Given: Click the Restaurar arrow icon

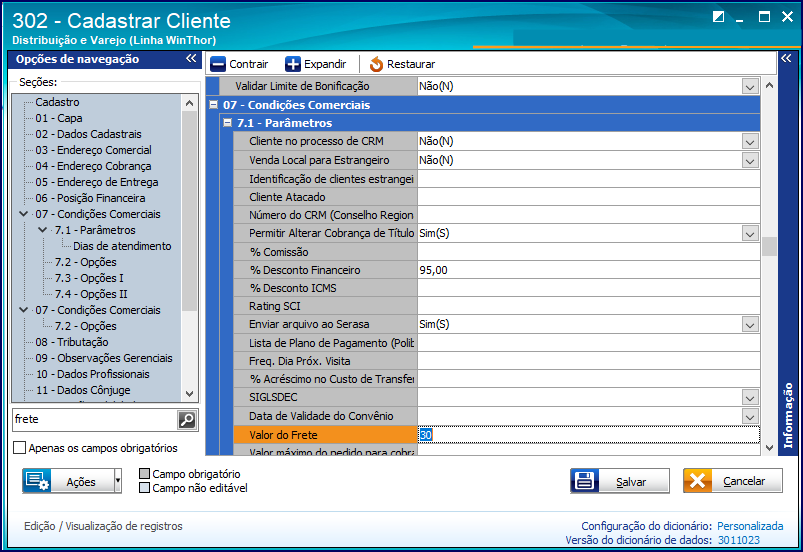Looking at the screenshot, I should click(x=376, y=65).
